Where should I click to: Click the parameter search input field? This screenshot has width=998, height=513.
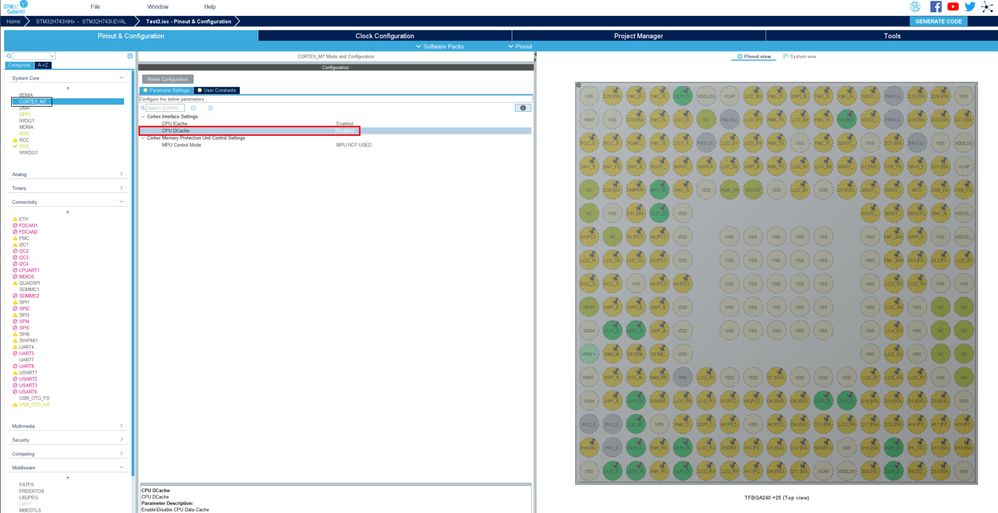pos(165,108)
